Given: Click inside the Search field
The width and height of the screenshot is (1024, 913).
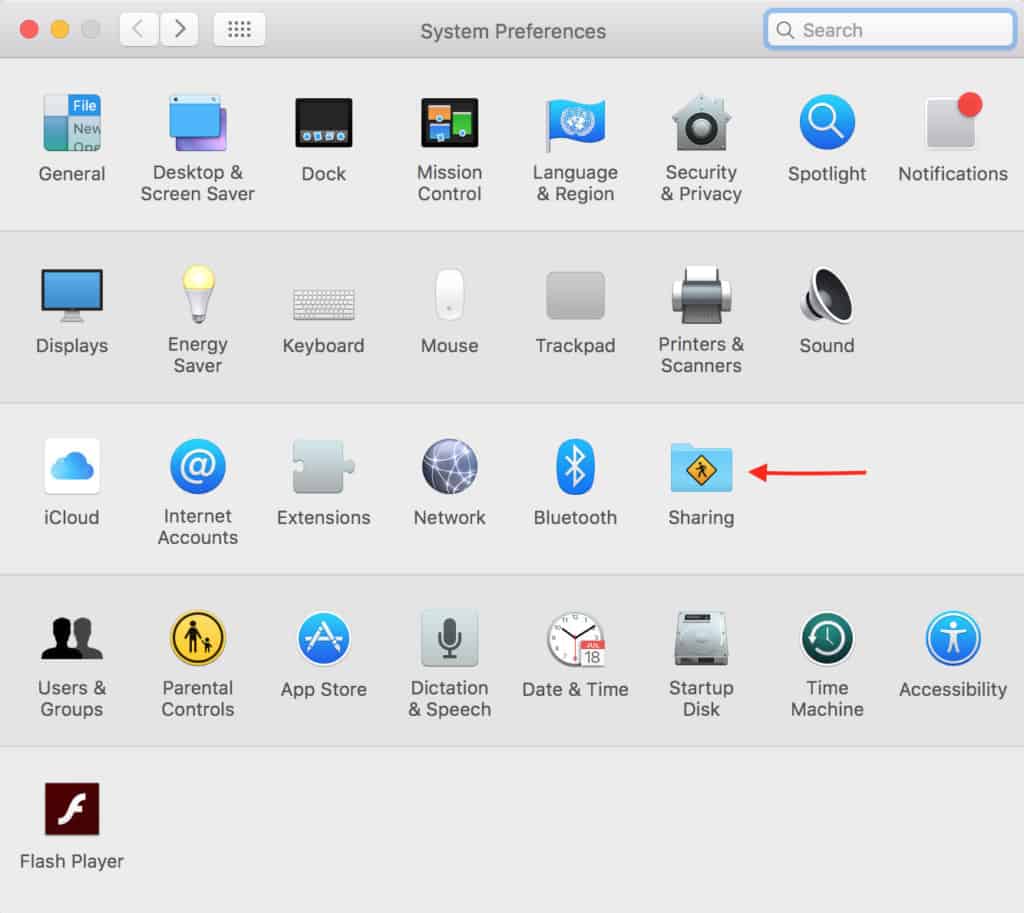Looking at the screenshot, I should pos(888,29).
